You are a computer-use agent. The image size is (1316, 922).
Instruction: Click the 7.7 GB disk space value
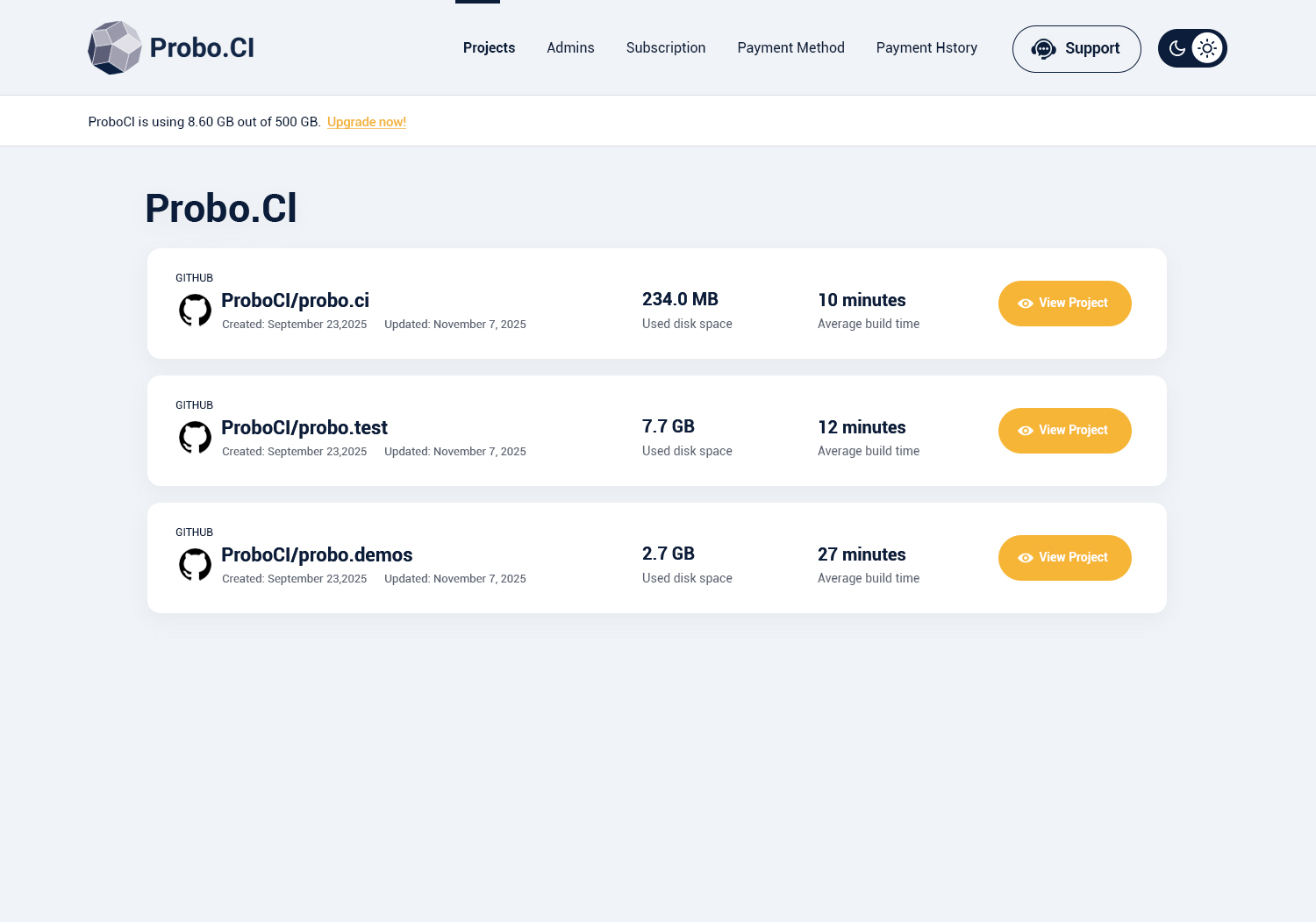pyautogui.click(x=669, y=426)
